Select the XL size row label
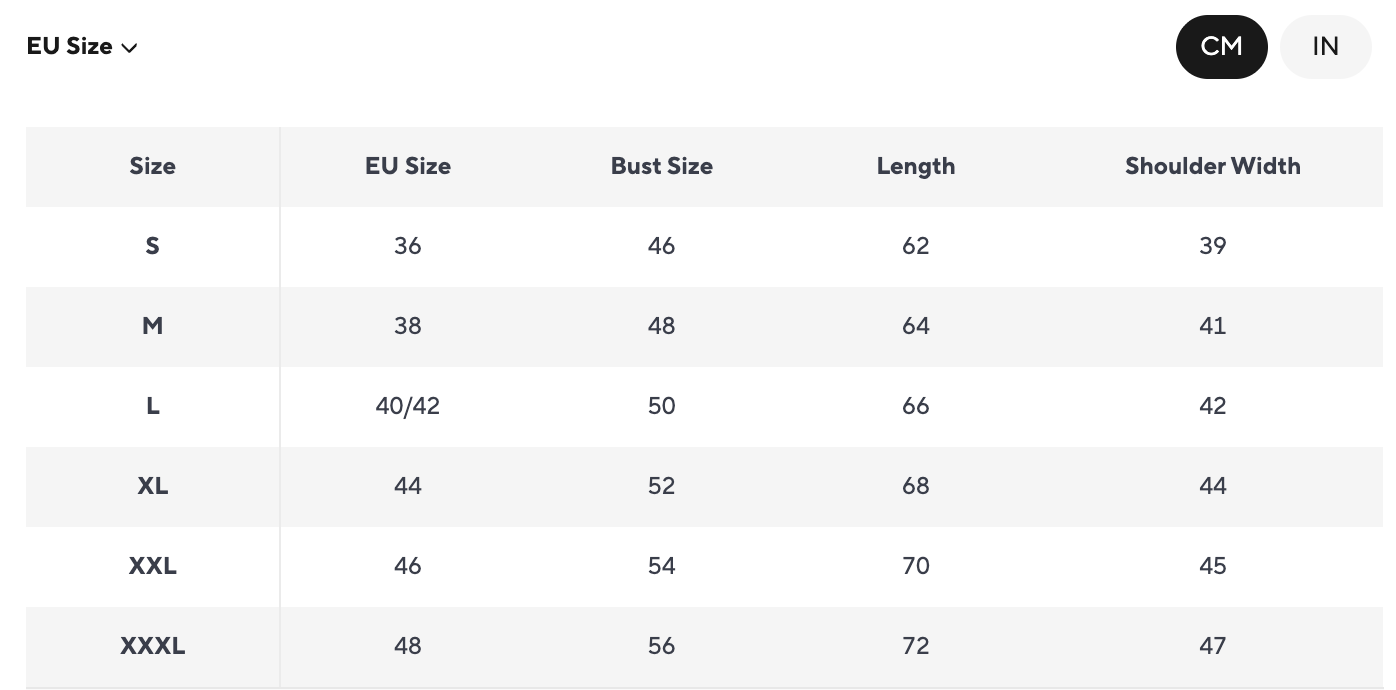Viewport: 1396px width, 690px height. pyautogui.click(x=152, y=486)
